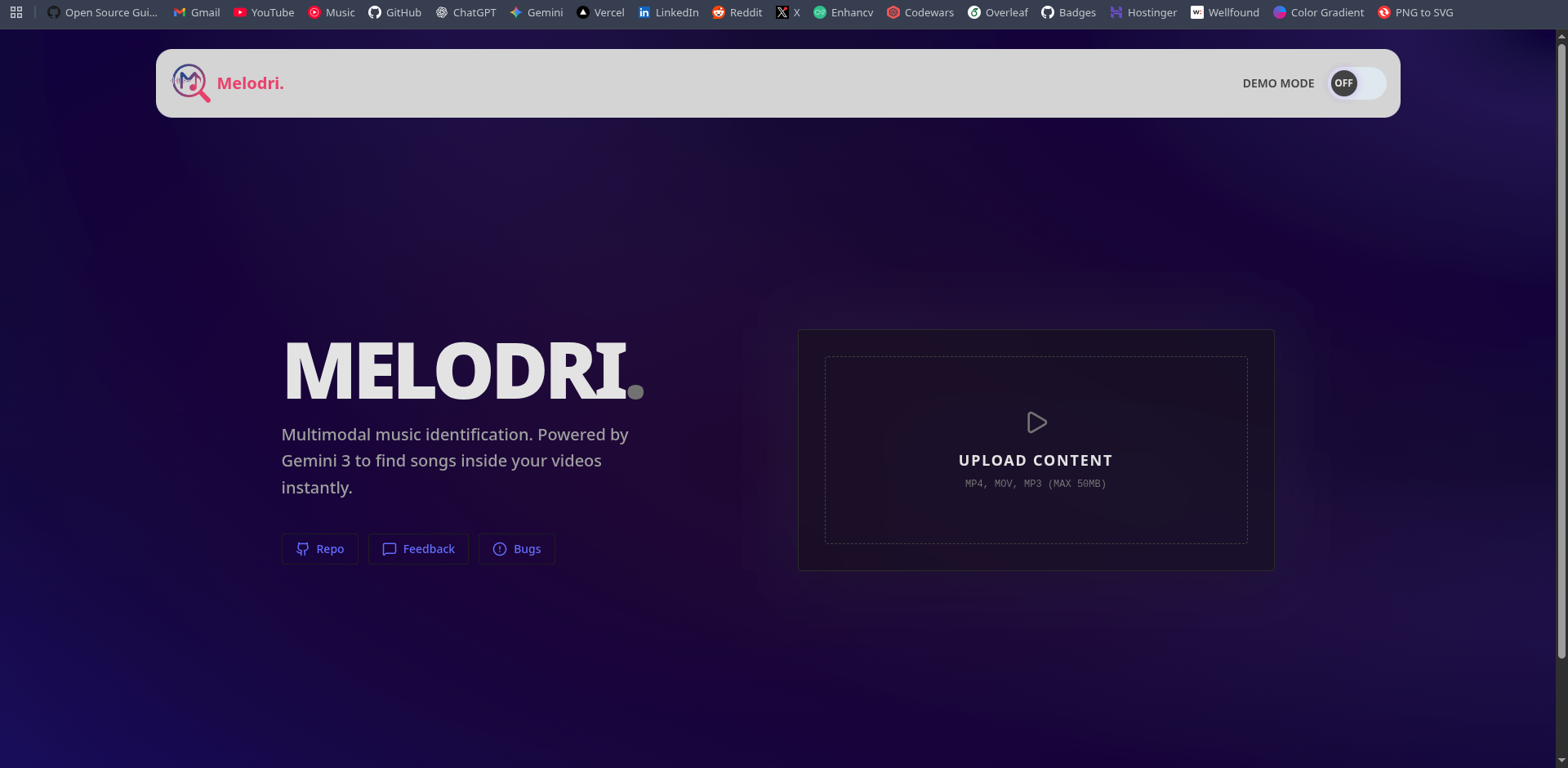Open the Bugs report button

click(517, 549)
